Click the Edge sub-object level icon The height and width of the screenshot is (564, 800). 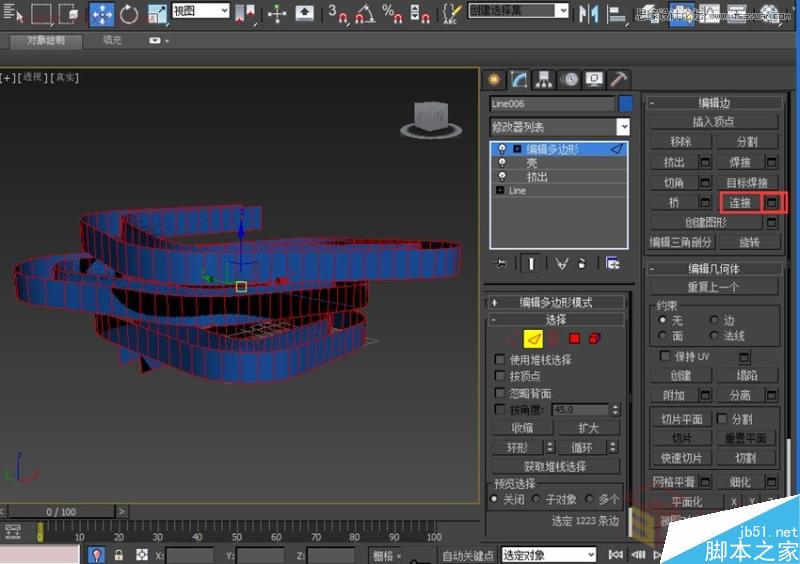(534, 340)
